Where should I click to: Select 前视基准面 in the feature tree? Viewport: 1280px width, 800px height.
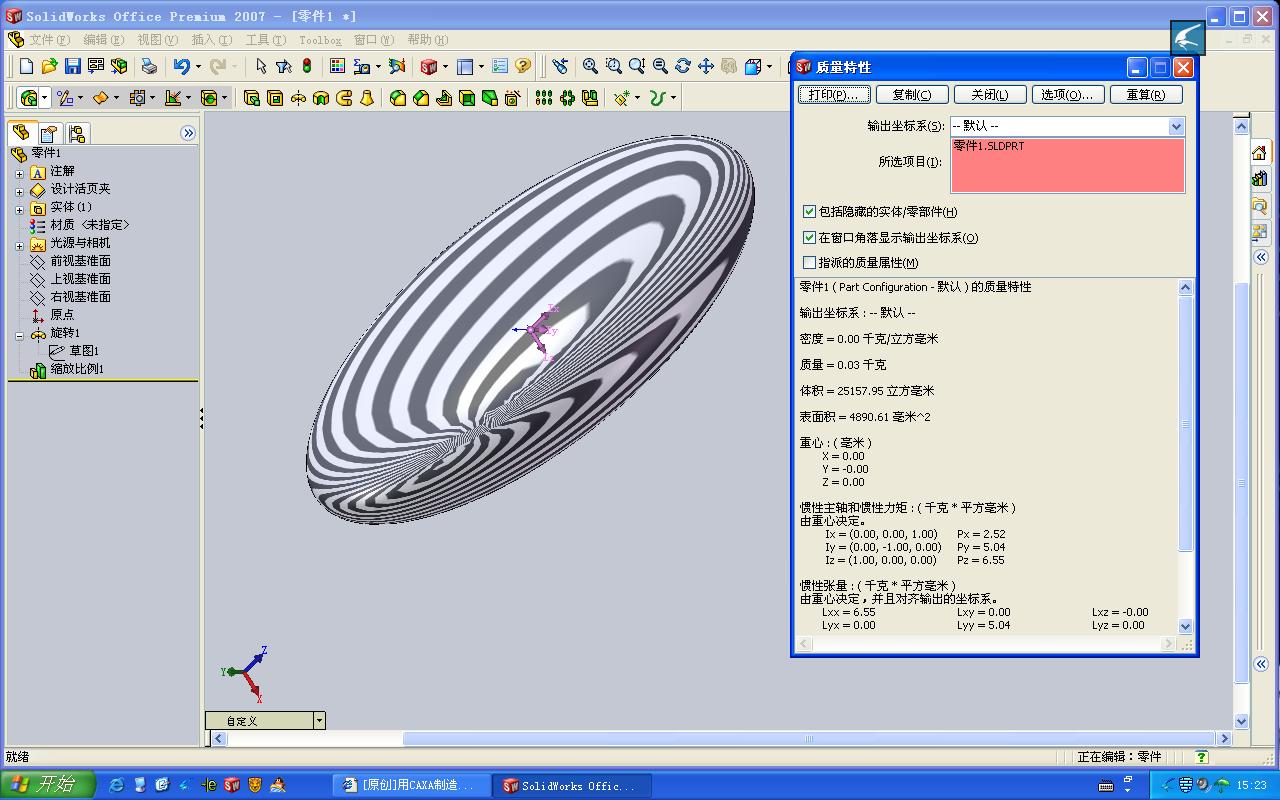(81, 261)
